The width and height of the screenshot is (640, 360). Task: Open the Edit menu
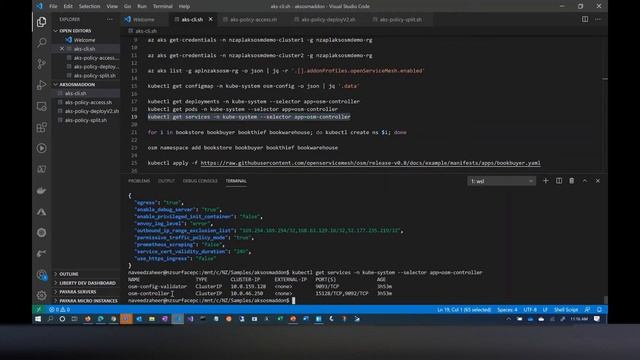pos(68,6)
